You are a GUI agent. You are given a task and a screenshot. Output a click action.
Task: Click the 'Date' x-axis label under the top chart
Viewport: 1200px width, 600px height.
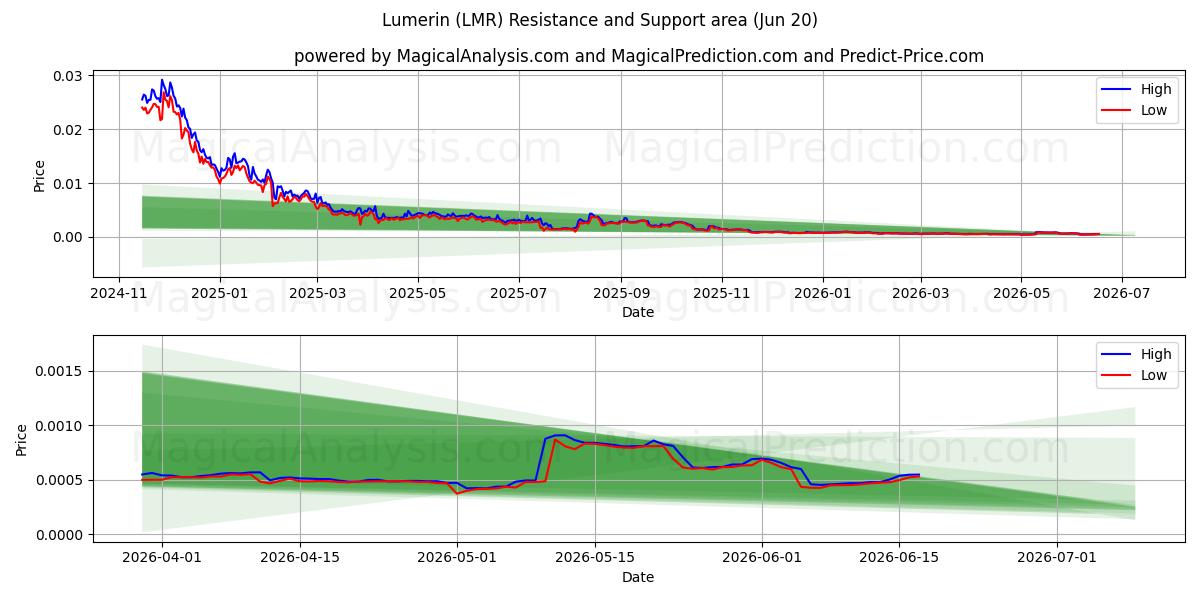(x=638, y=312)
